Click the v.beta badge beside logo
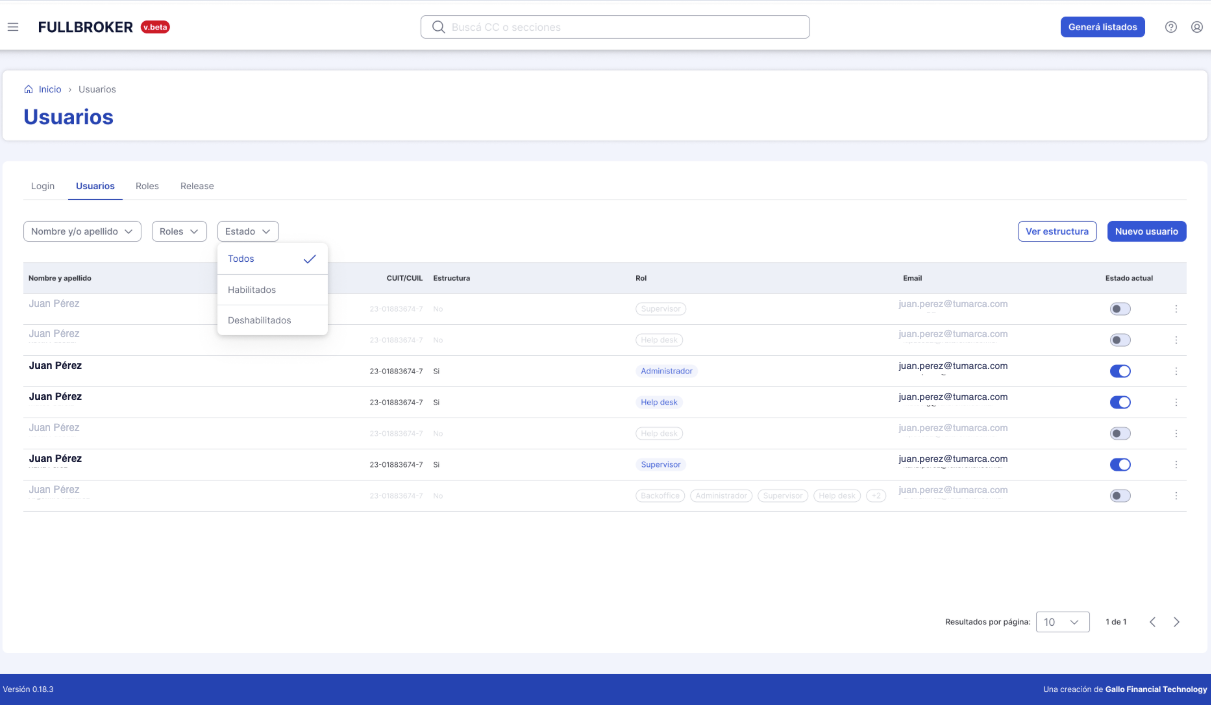1211x705 pixels. 155,27
